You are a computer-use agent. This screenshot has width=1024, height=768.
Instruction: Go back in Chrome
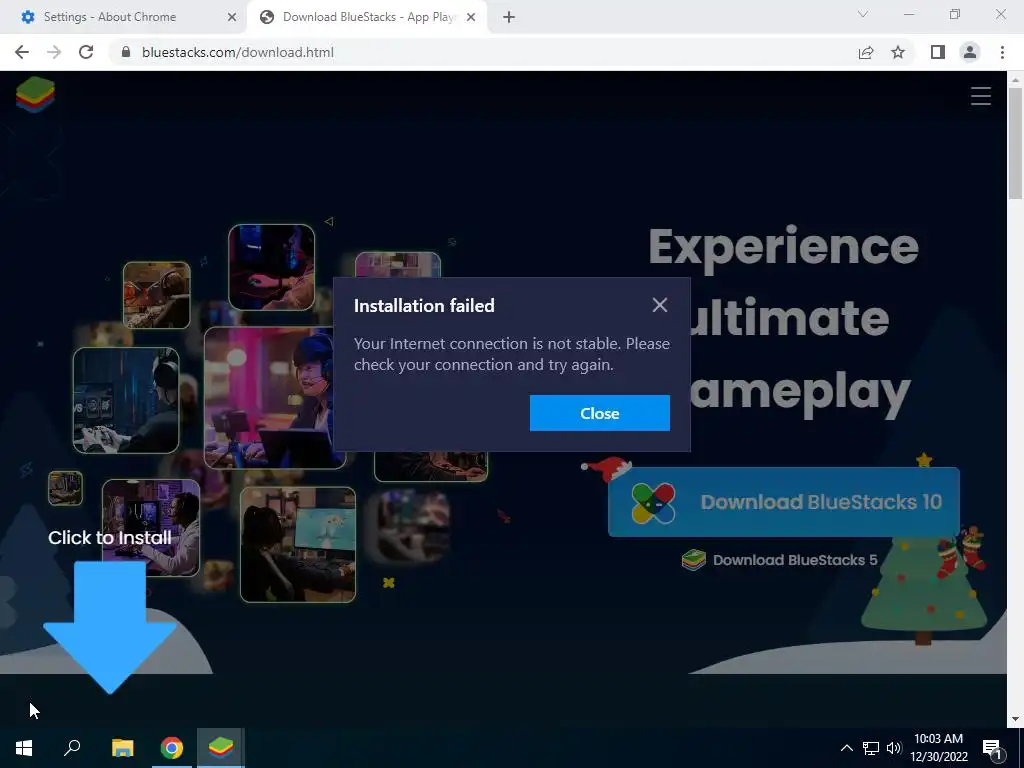[22, 52]
